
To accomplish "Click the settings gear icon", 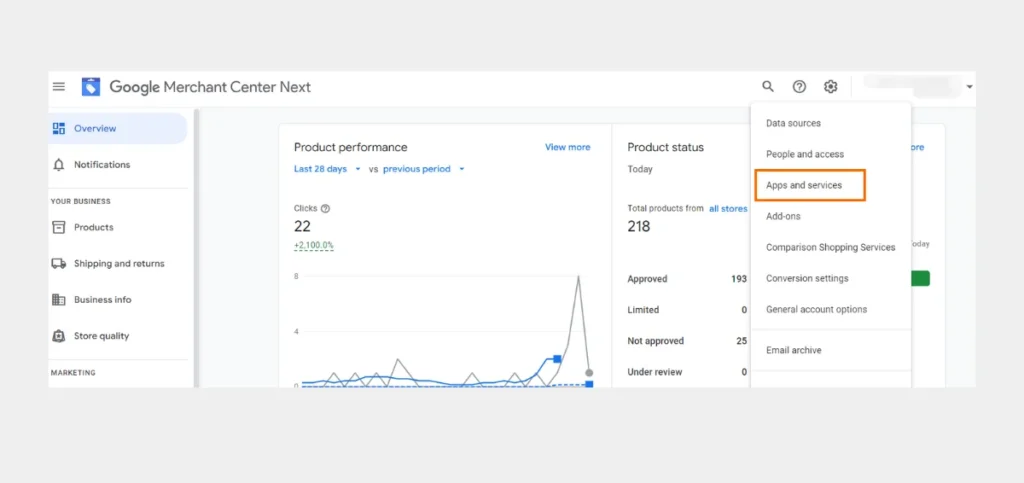I will (830, 86).
